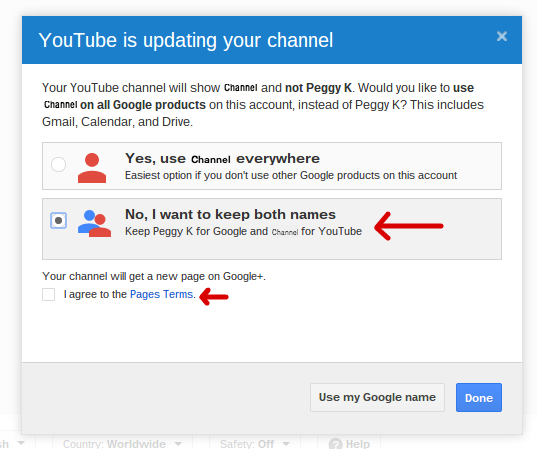Click the 'Use my Google name' button

coord(377,397)
